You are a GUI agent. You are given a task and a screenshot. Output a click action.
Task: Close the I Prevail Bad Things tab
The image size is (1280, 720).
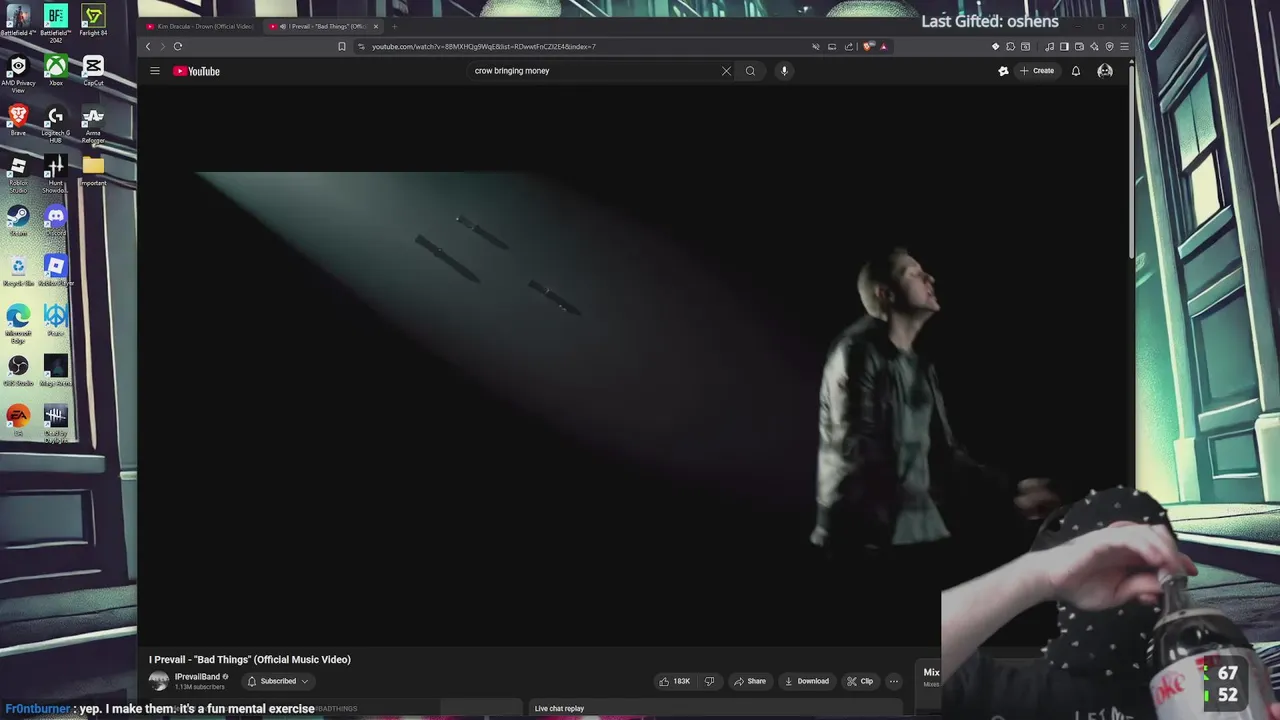pyautogui.click(x=376, y=27)
